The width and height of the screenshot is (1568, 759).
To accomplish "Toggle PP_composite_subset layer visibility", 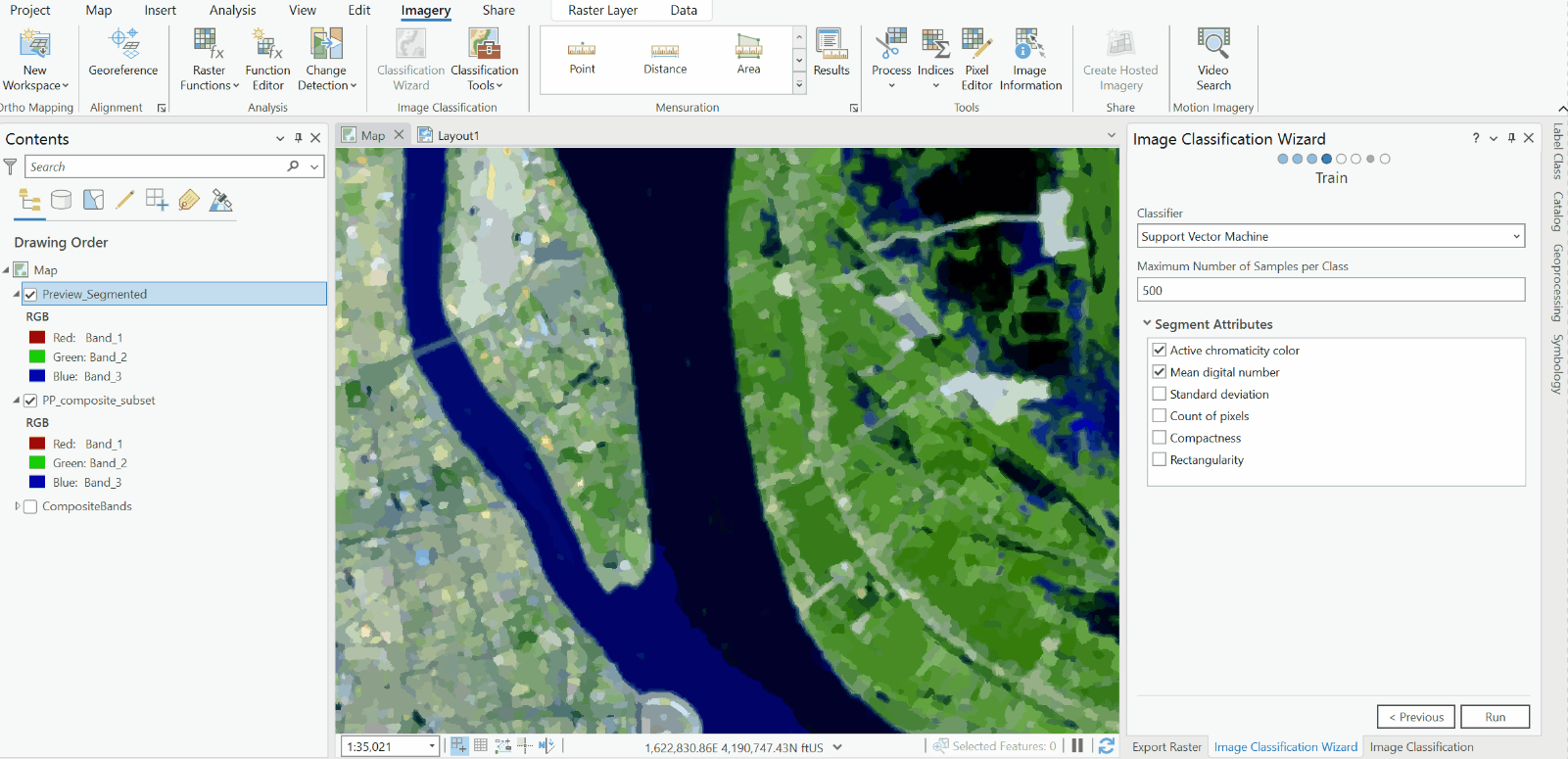I will [x=30, y=401].
